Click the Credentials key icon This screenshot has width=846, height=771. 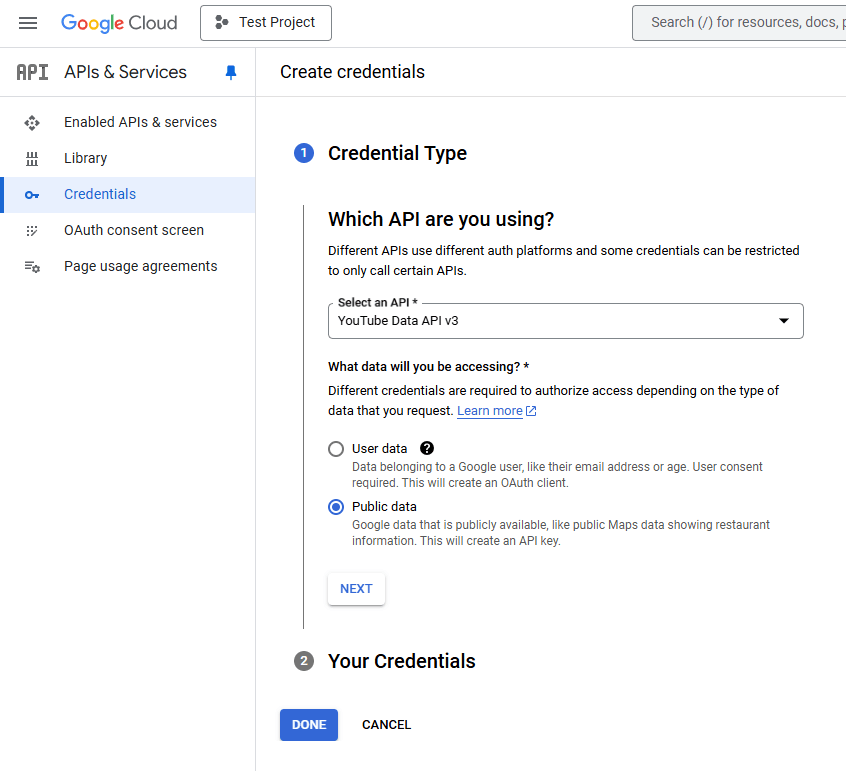pyautogui.click(x=32, y=195)
